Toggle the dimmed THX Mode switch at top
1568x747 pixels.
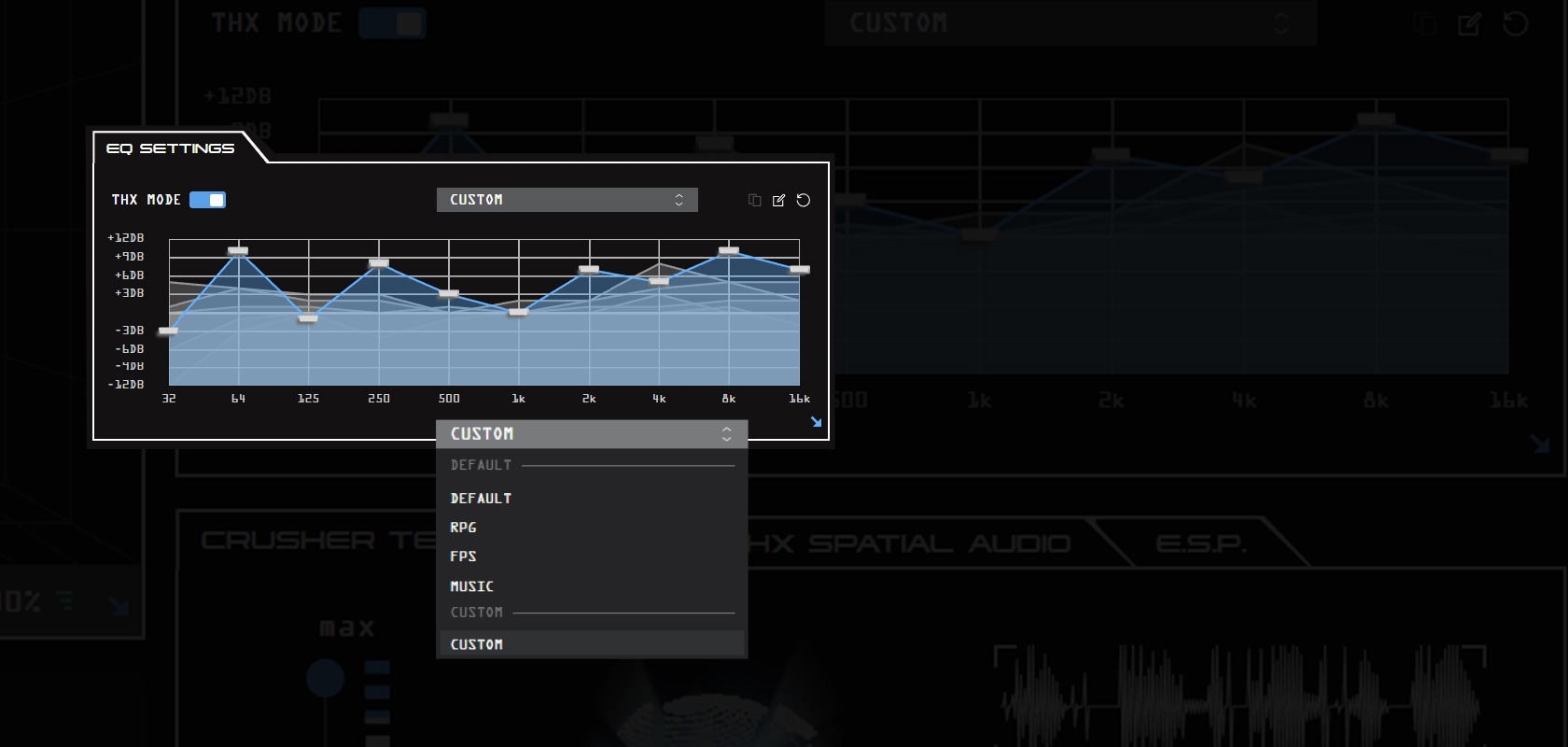coord(393,23)
